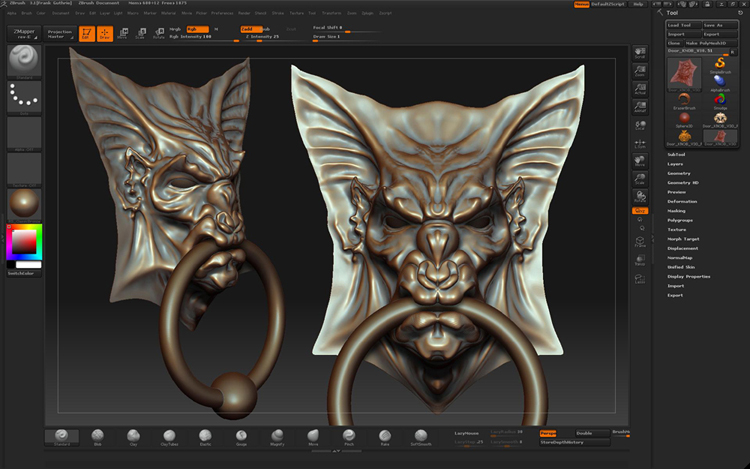This screenshot has height=469, width=750.
Task: Open the ZMapper plugin button
Action: click(24, 33)
